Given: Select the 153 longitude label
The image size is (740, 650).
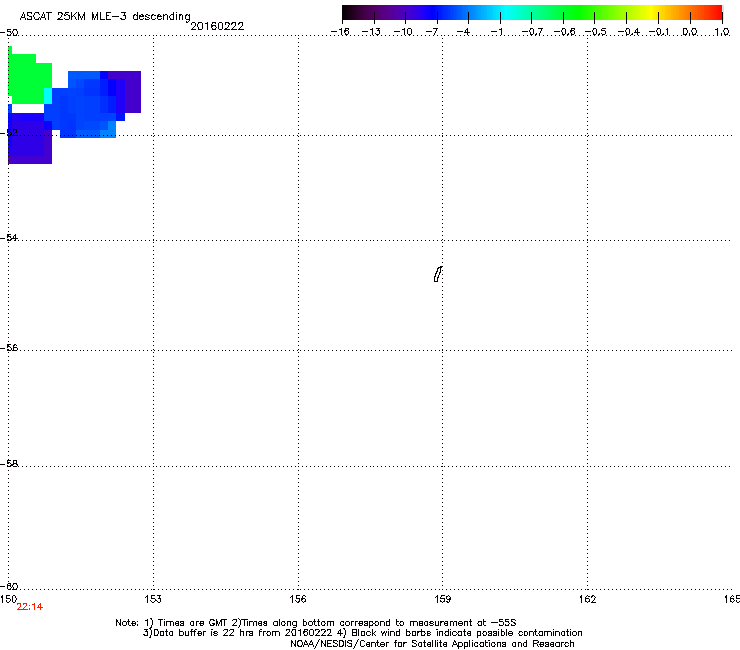Looking at the screenshot, I should 153,599.
